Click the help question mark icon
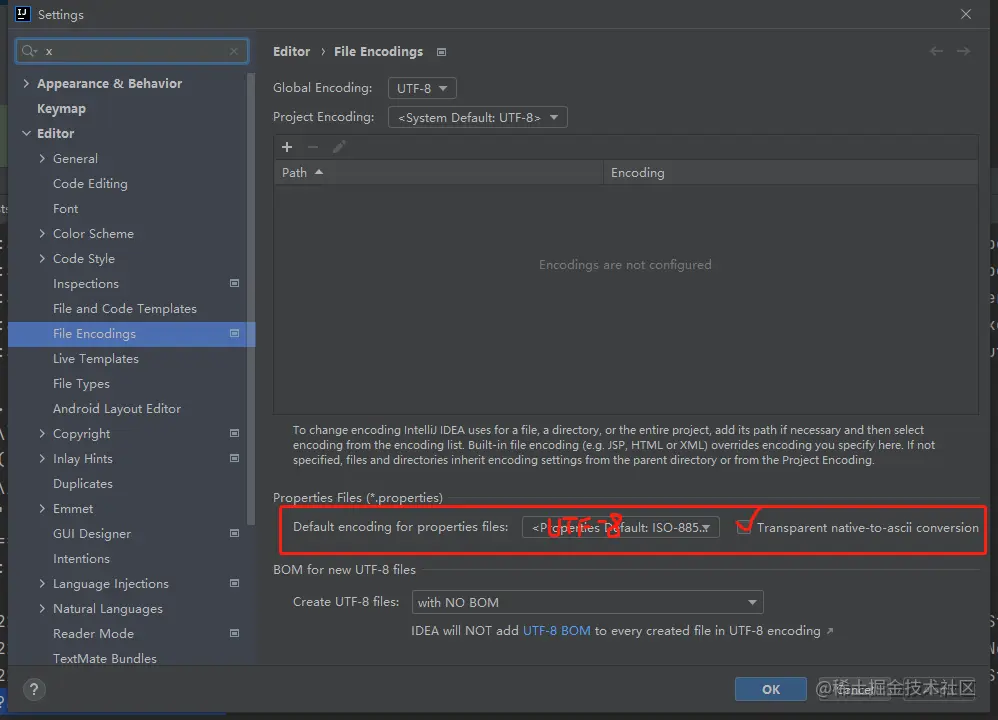This screenshot has width=998, height=720. tap(34, 689)
